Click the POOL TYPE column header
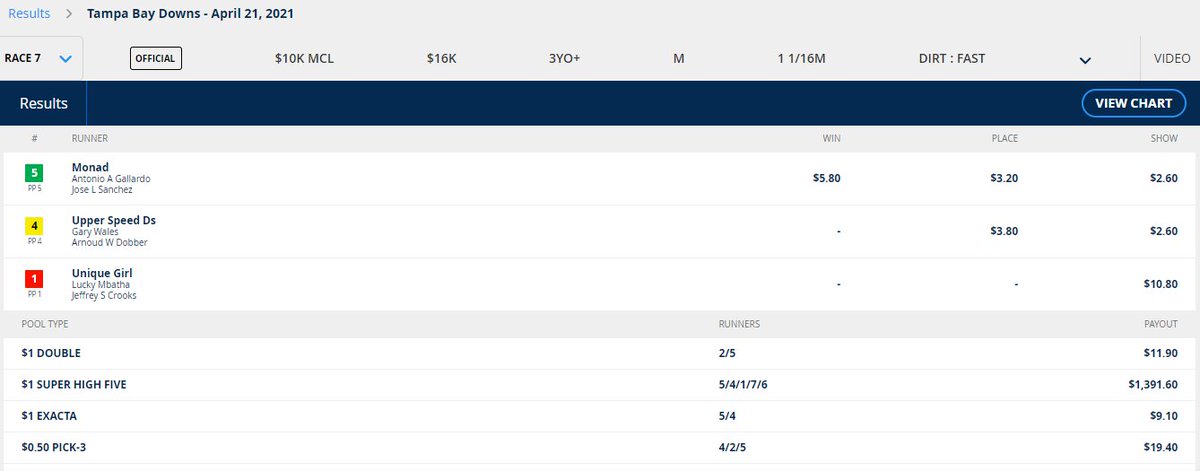This screenshot has width=1200, height=471. point(44,324)
